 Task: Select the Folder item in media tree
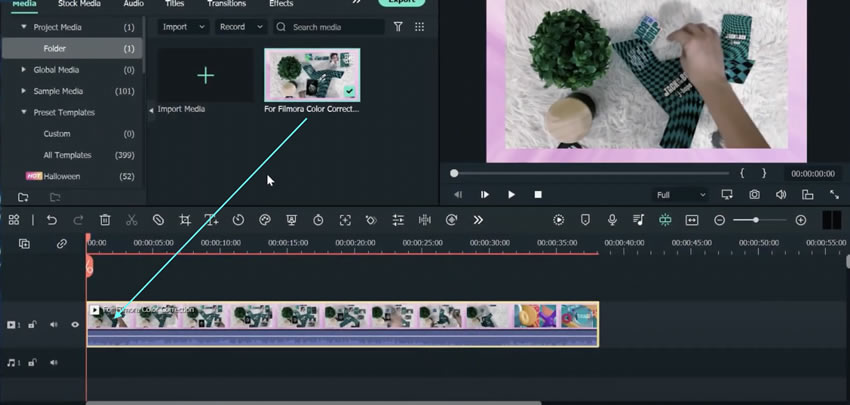72,48
